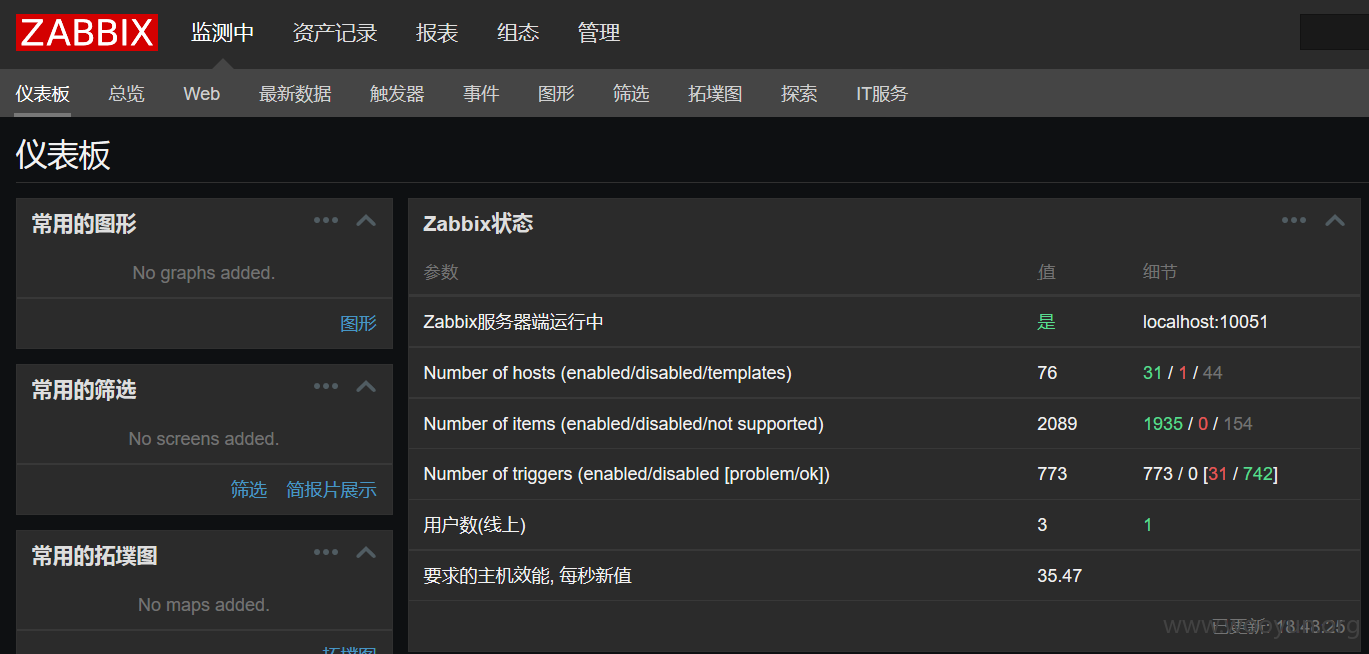Click the 要求的主机效能 row label
This screenshot has width=1369, height=654.
tap(527, 576)
